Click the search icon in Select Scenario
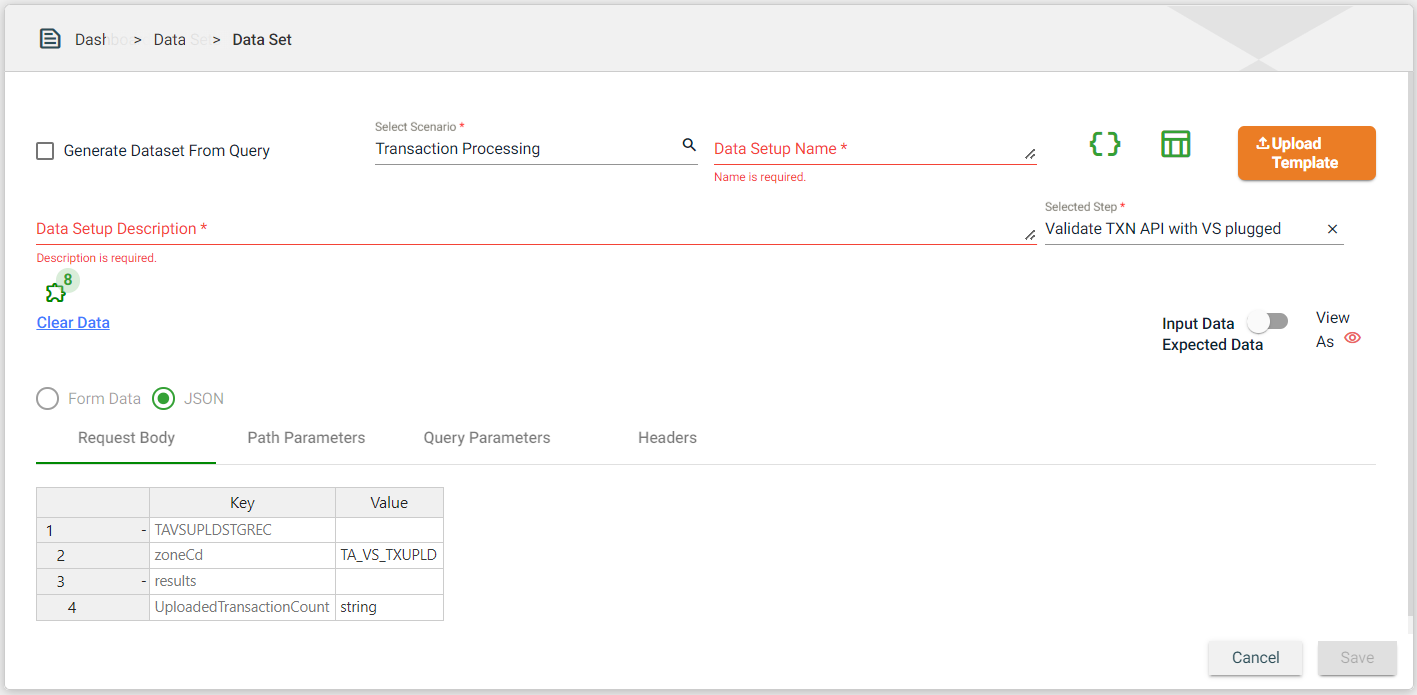Screen dimensions: 1417x695 point(689,146)
